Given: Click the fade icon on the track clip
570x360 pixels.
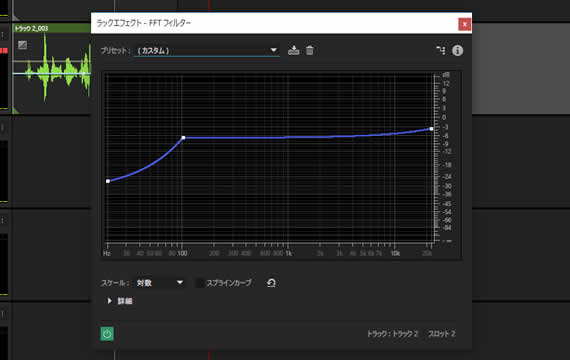Looking at the screenshot, I should coord(23,45).
